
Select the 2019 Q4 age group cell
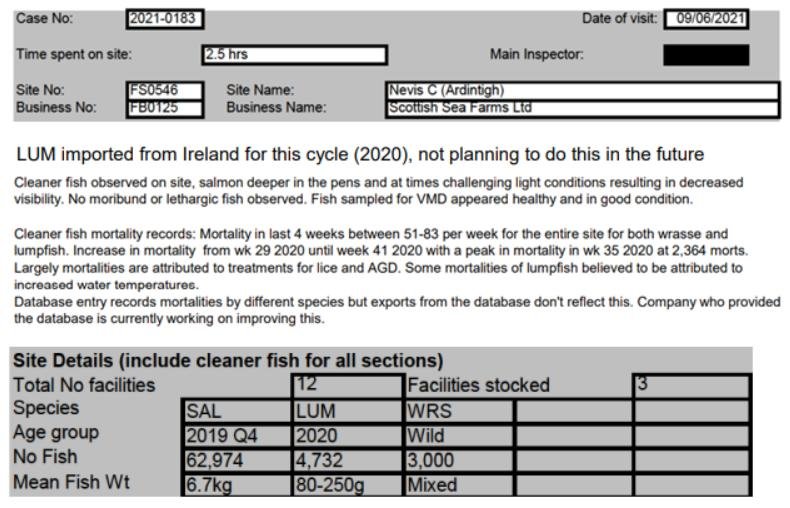pos(237,436)
